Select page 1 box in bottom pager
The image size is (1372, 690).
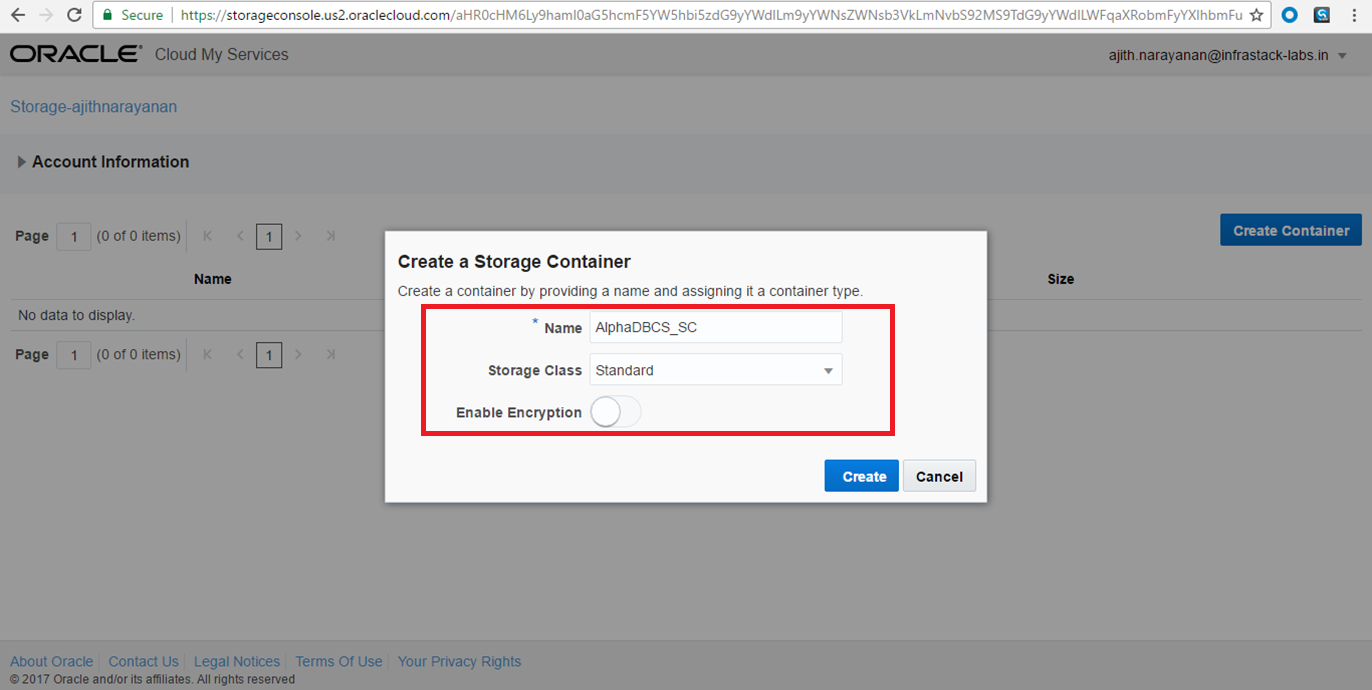click(269, 355)
